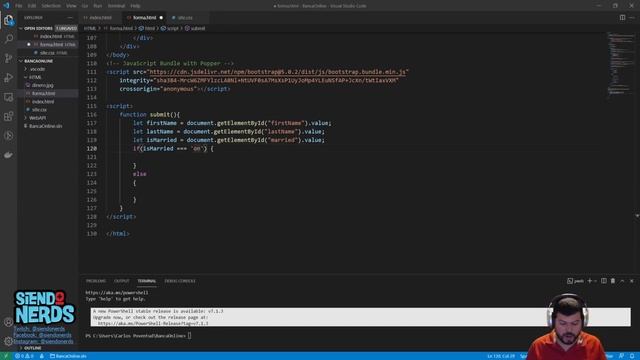Open the Terminal menu
The image size is (640, 360).
point(116,6)
